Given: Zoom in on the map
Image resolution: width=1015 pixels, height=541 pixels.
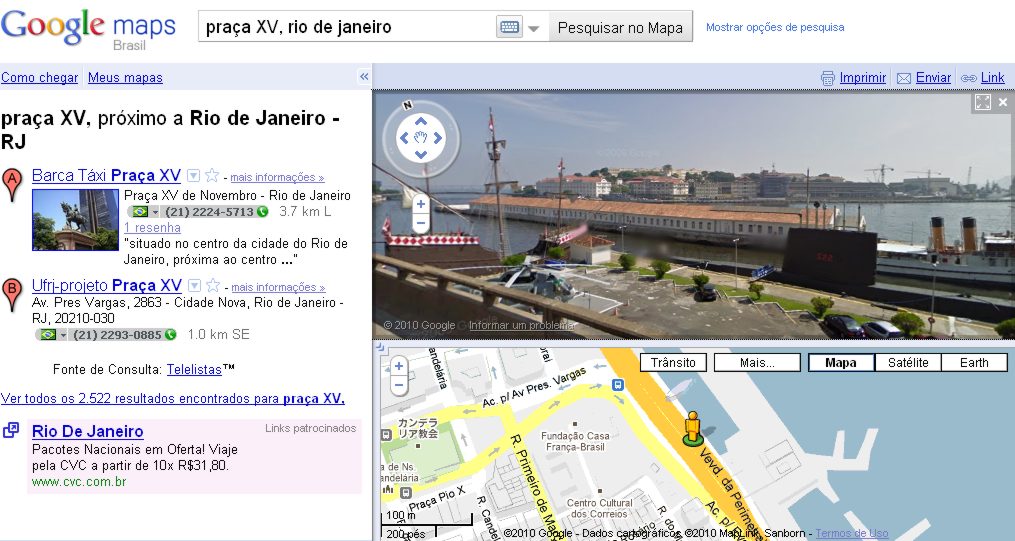Looking at the screenshot, I should pos(399,366).
